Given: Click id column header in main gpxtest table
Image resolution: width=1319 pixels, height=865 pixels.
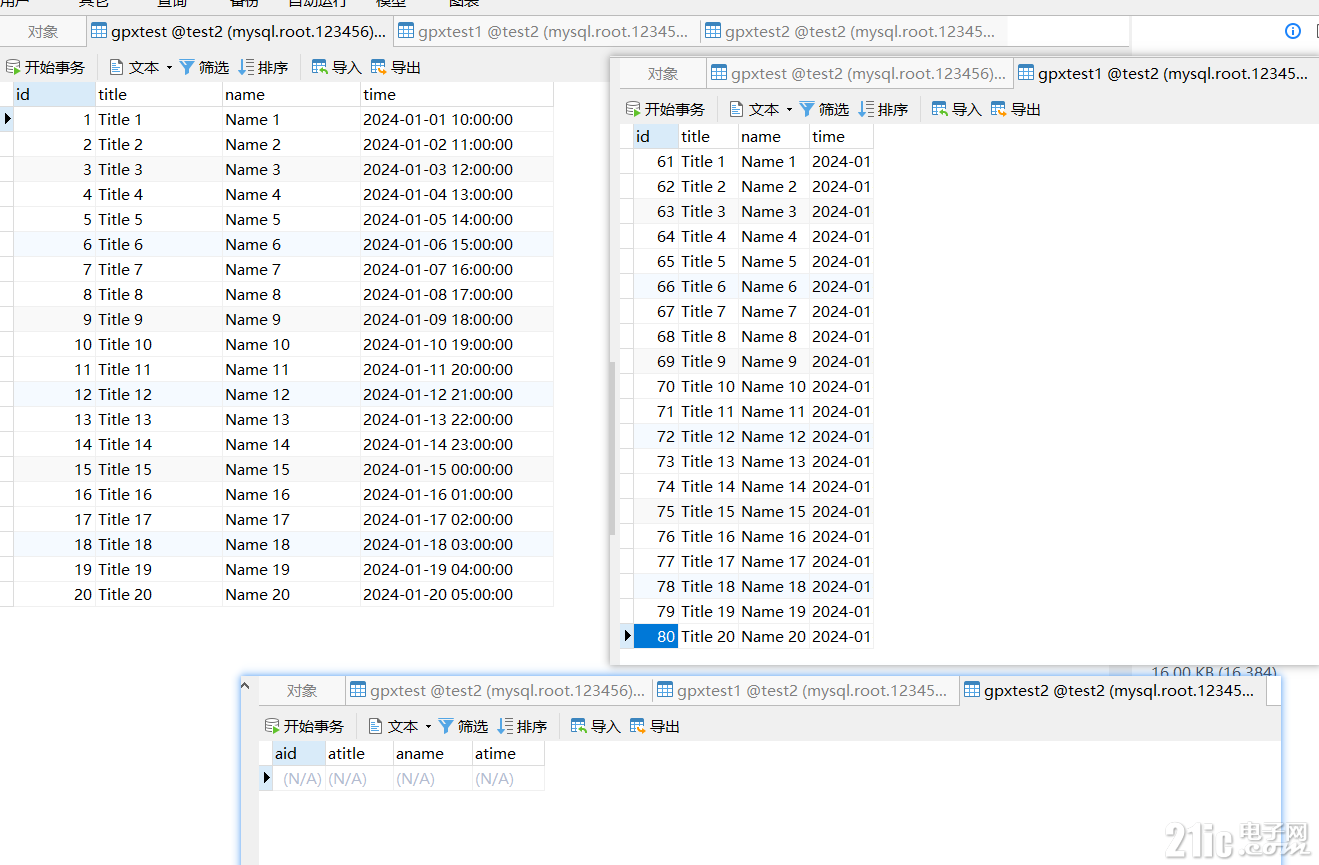Looking at the screenshot, I should click(x=54, y=94).
